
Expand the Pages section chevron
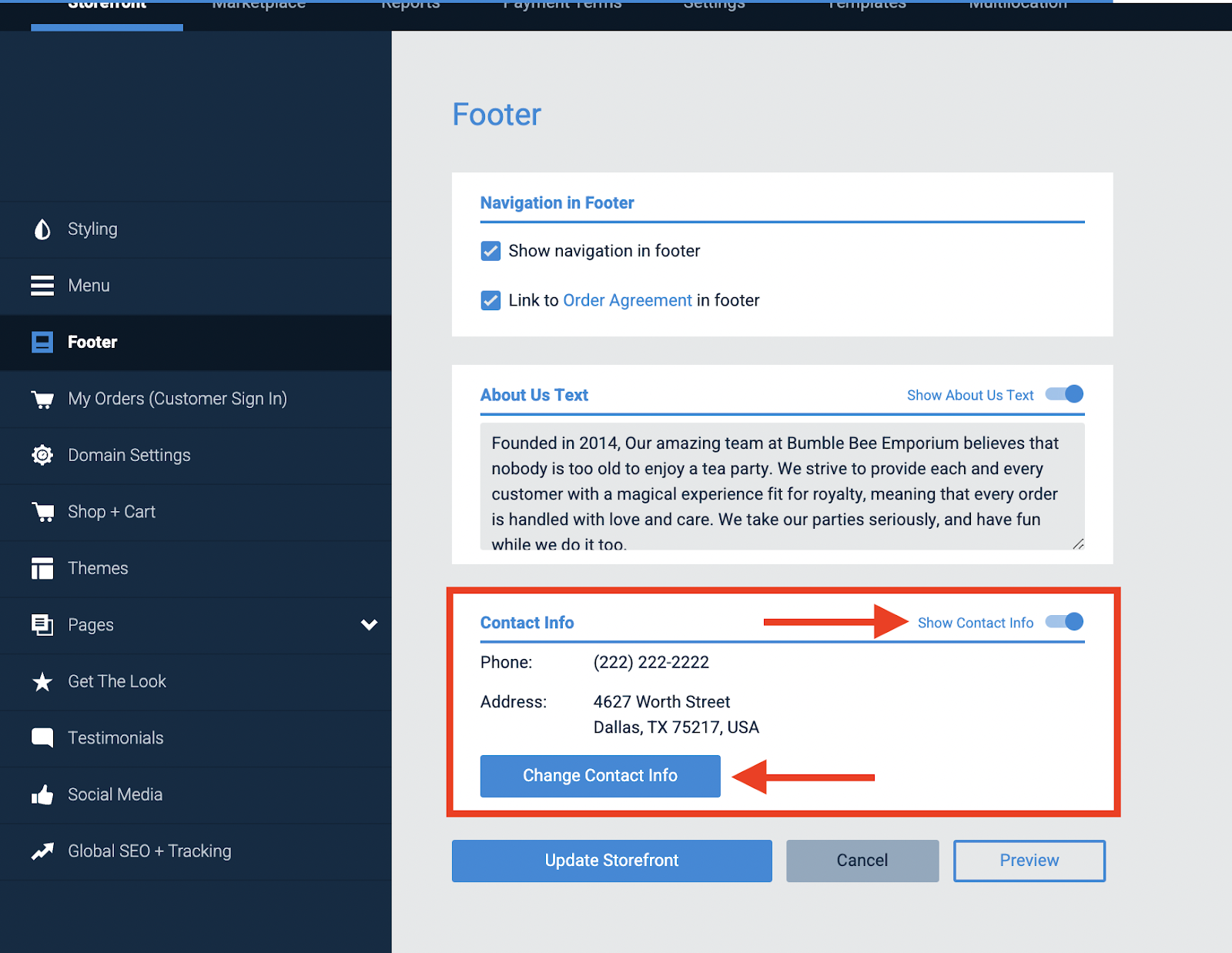pyautogui.click(x=369, y=625)
